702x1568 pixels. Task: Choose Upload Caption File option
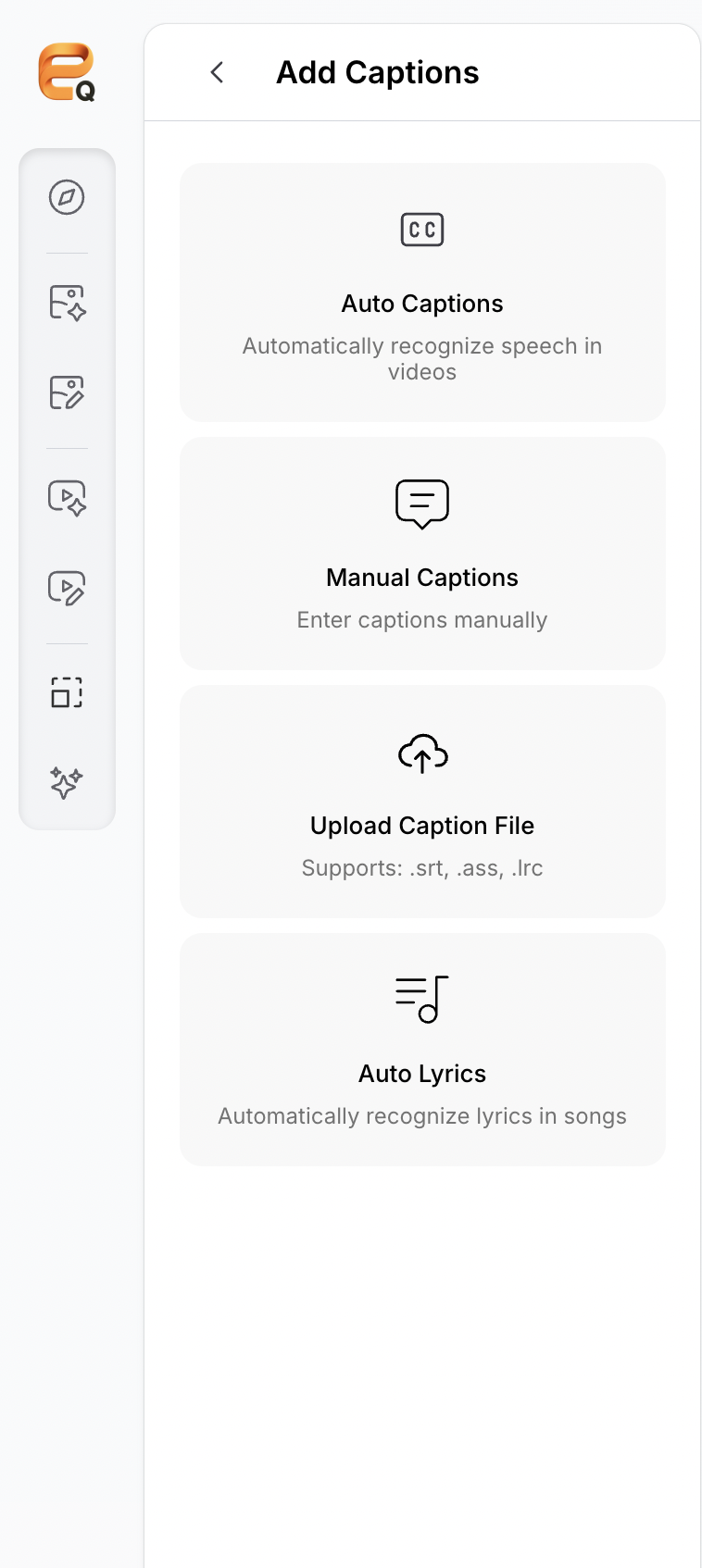(x=422, y=802)
